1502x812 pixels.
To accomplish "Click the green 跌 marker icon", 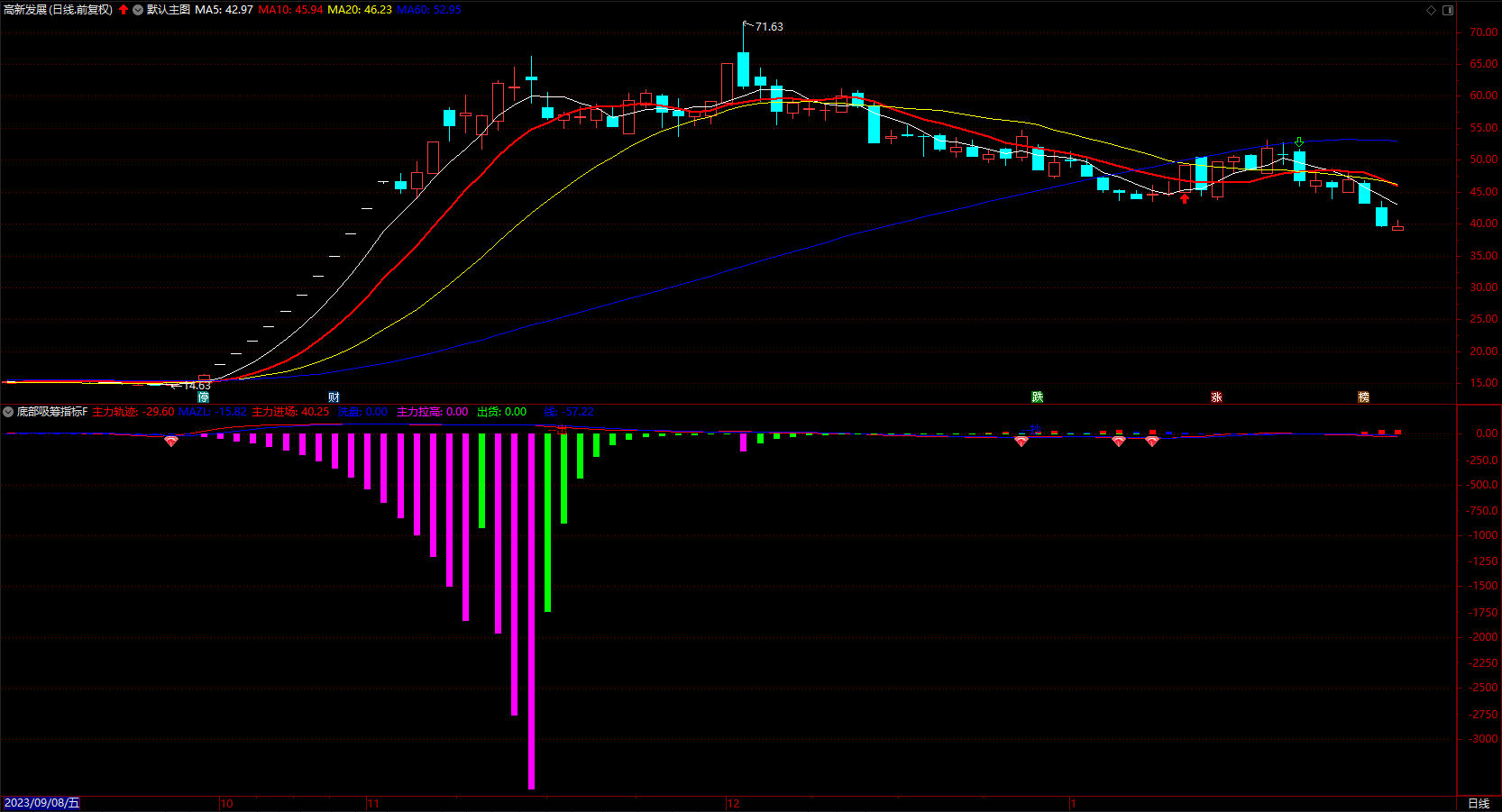I will [1038, 397].
